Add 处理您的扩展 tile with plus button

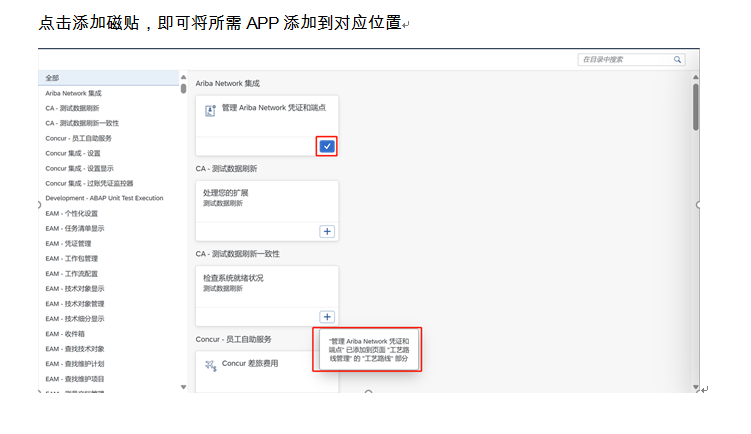[327, 231]
